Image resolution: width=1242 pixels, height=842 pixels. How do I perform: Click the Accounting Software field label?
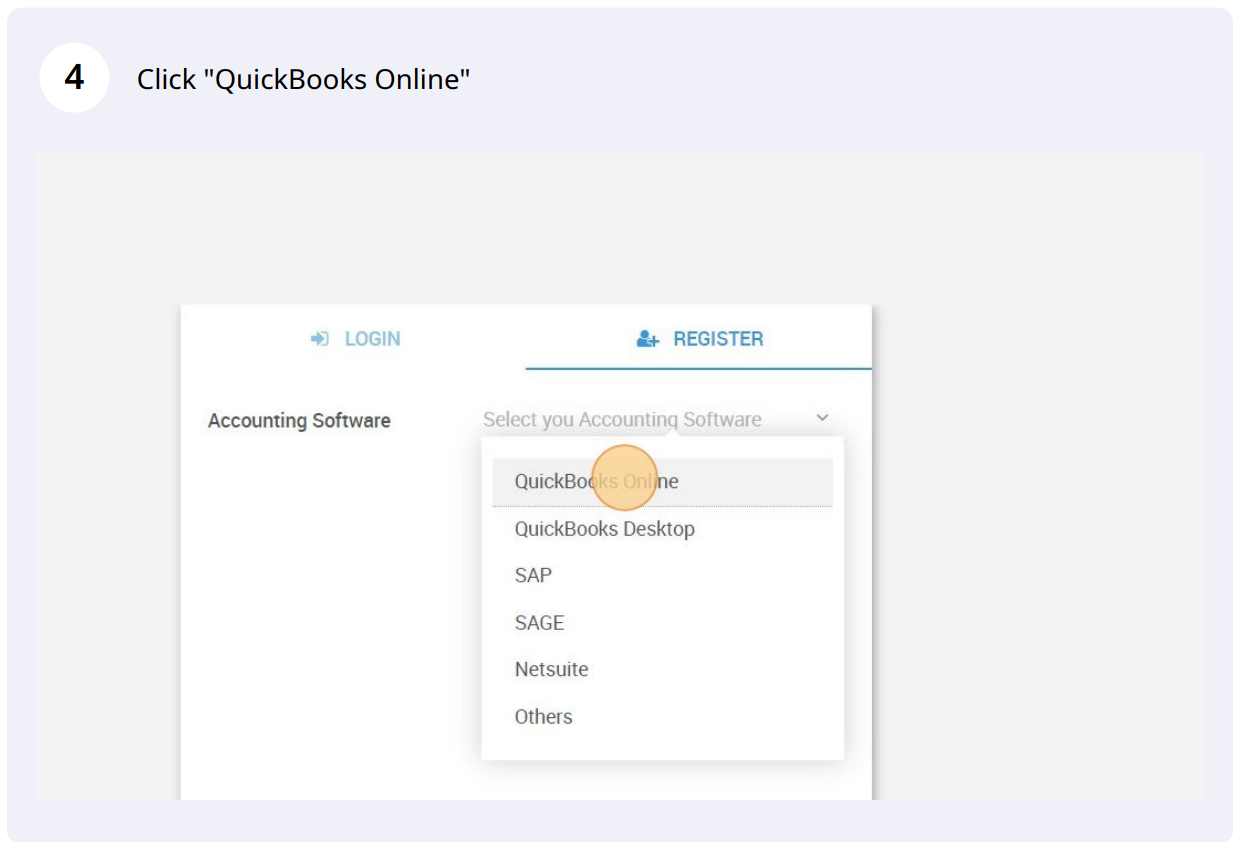click(x=299, y=421)
